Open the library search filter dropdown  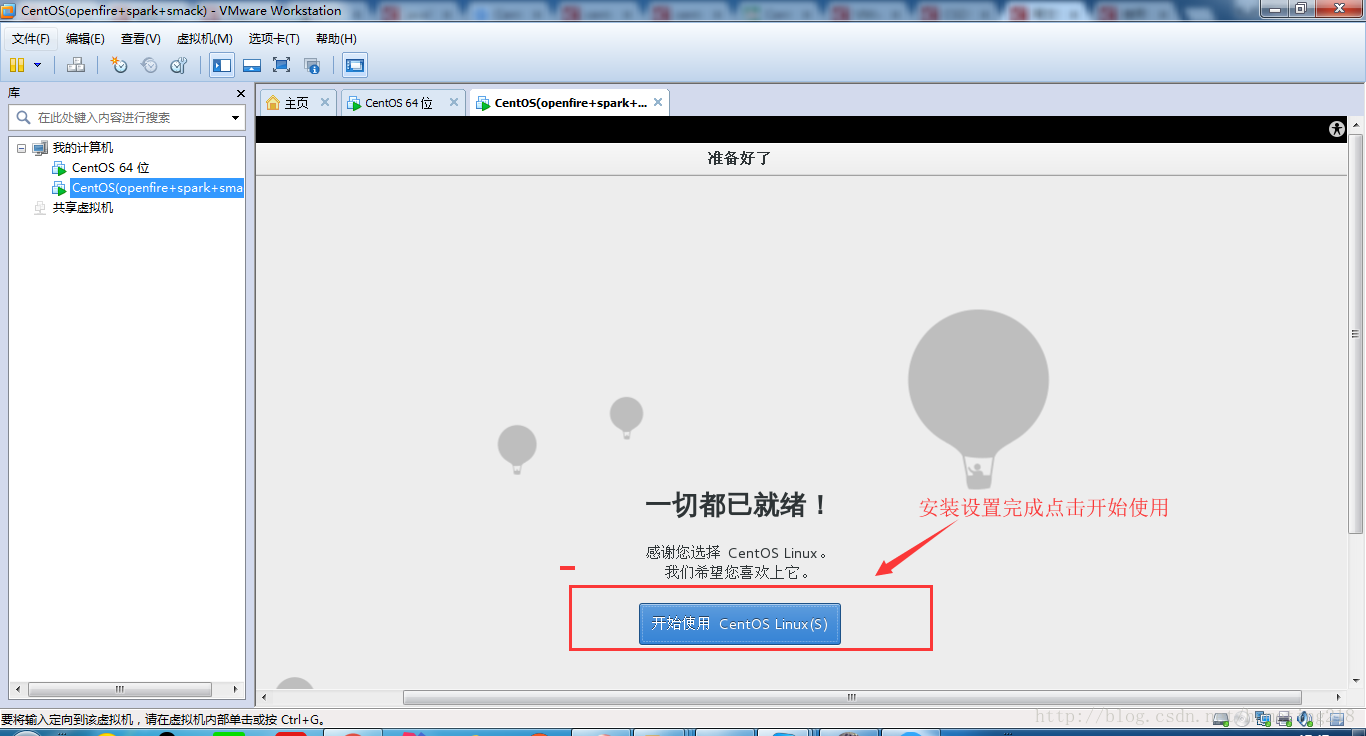pos(236,118)
